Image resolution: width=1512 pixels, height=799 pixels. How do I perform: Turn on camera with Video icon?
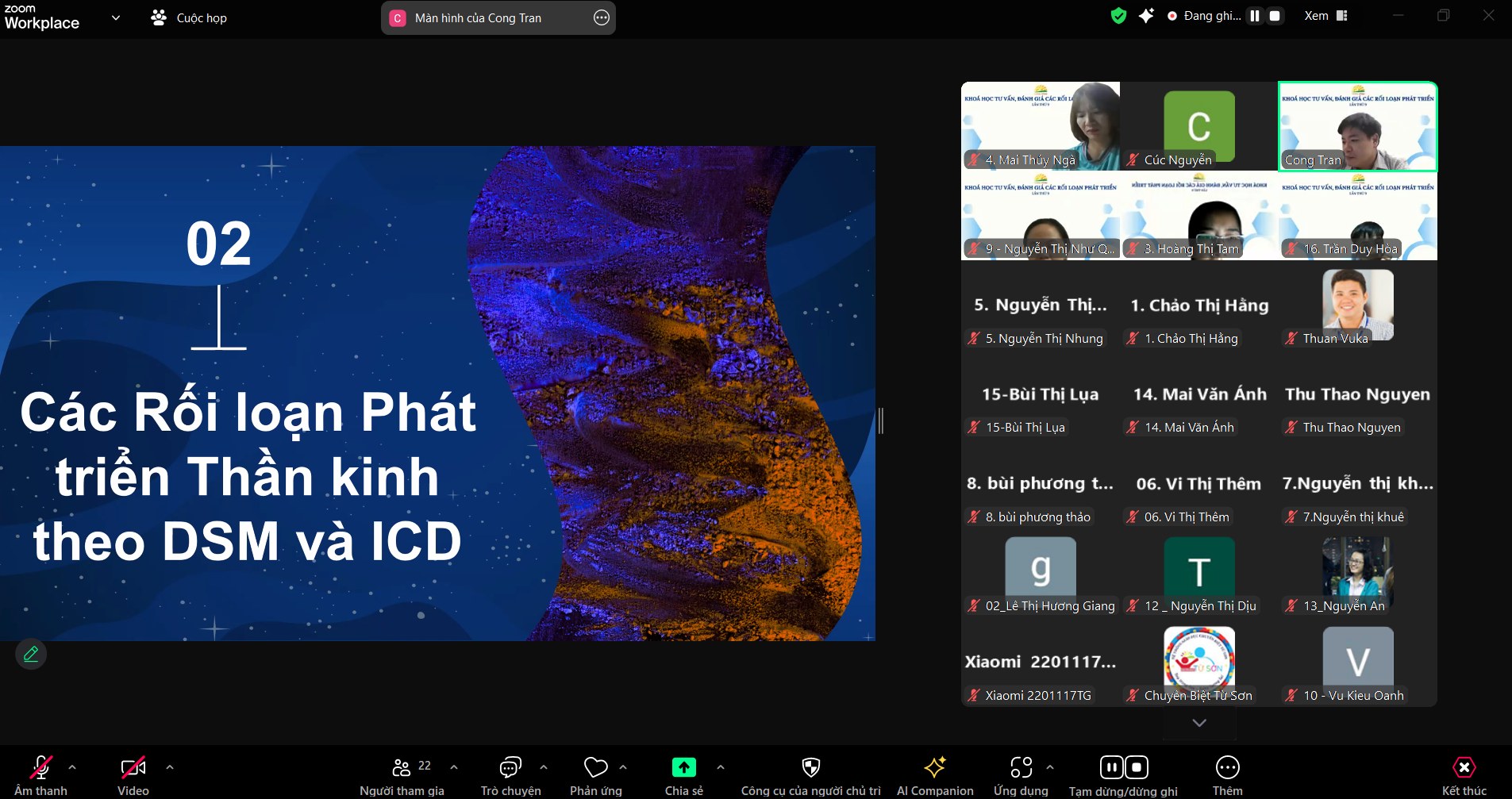[x=133, y=768]
